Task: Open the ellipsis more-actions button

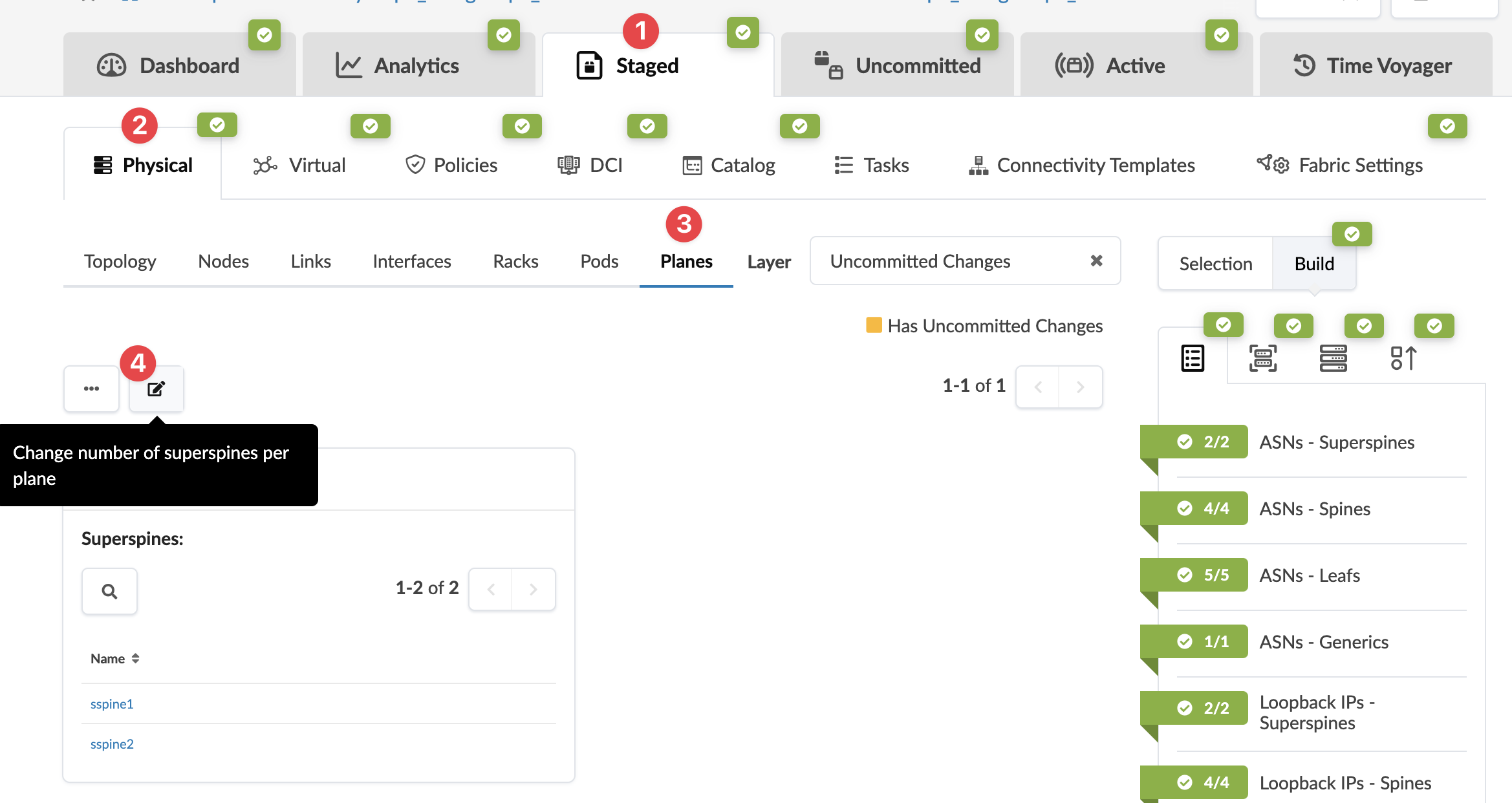Action: coord(91,389)
